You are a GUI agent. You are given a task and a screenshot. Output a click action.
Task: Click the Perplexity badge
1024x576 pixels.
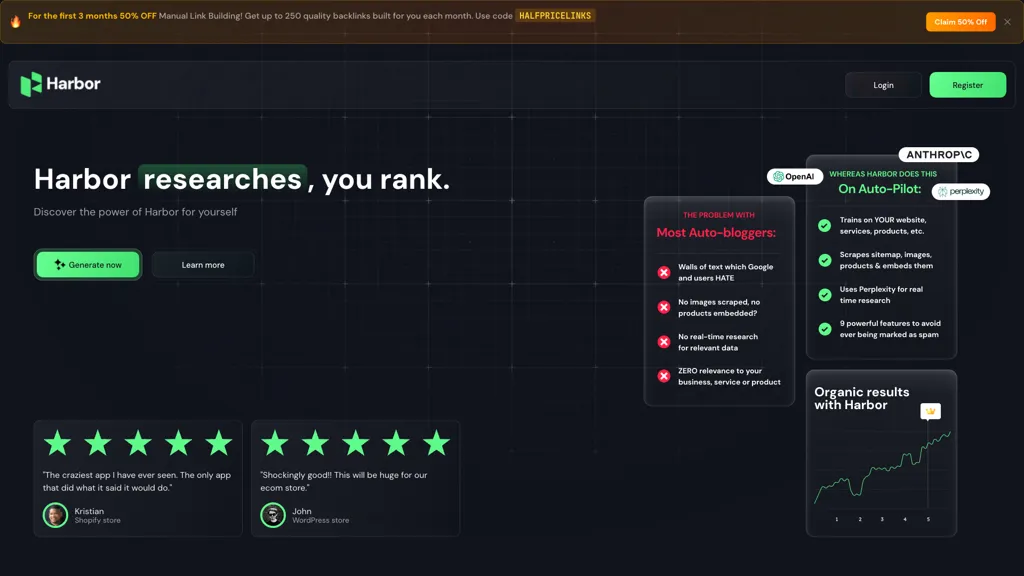click(961, 191)
